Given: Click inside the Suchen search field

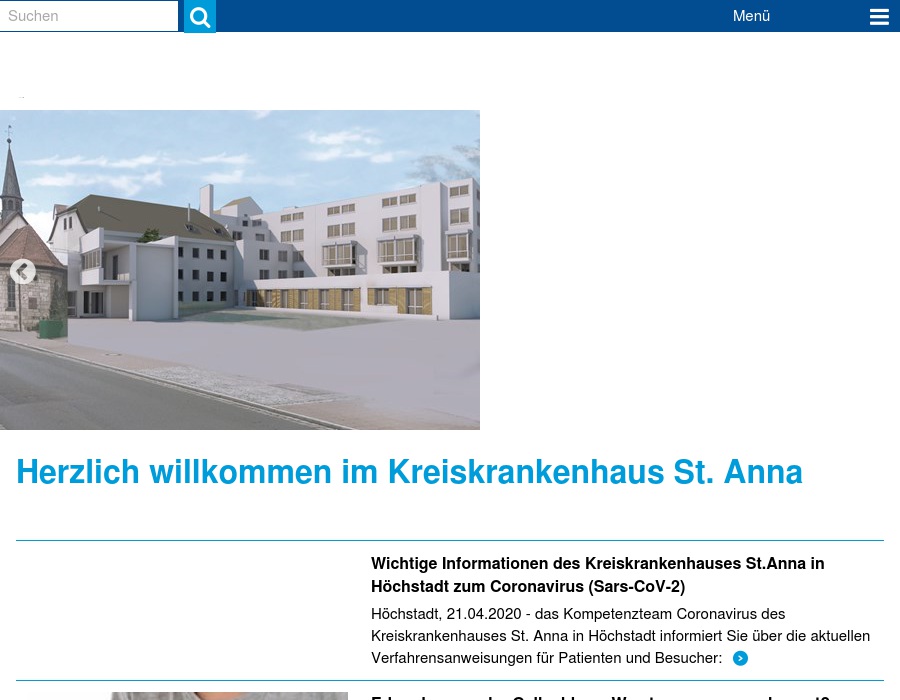Looking at the screenshot, I should (88, 16).
